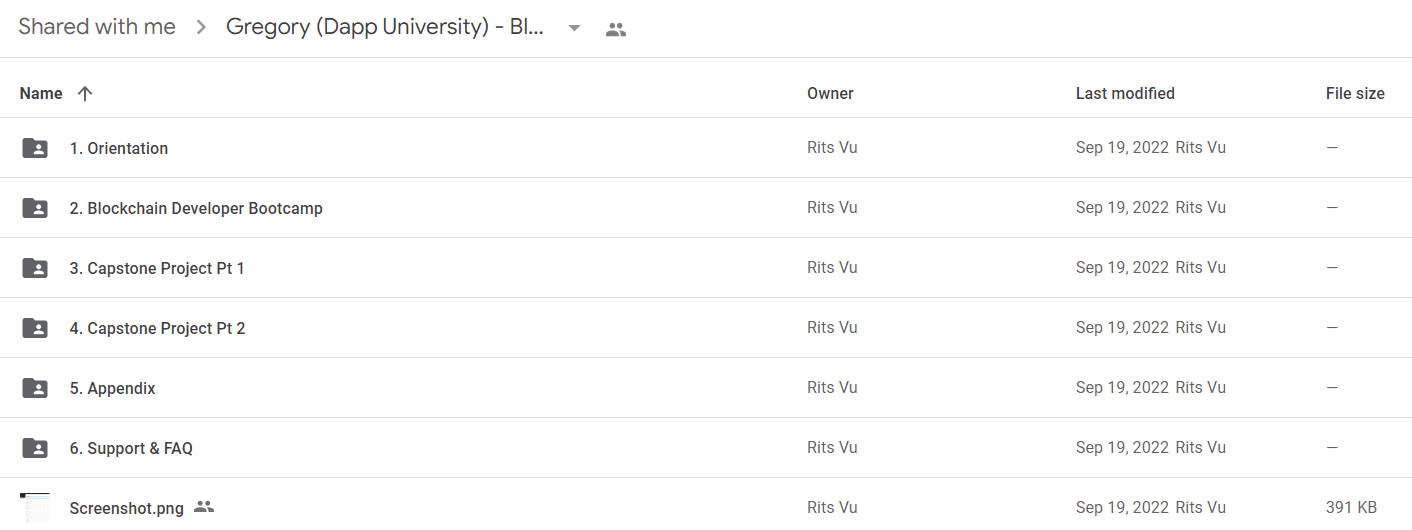Select the Screenshot.png image thumbnail
The height and width of the screenshot is (530, 1412).
click(x=35, y=507)
